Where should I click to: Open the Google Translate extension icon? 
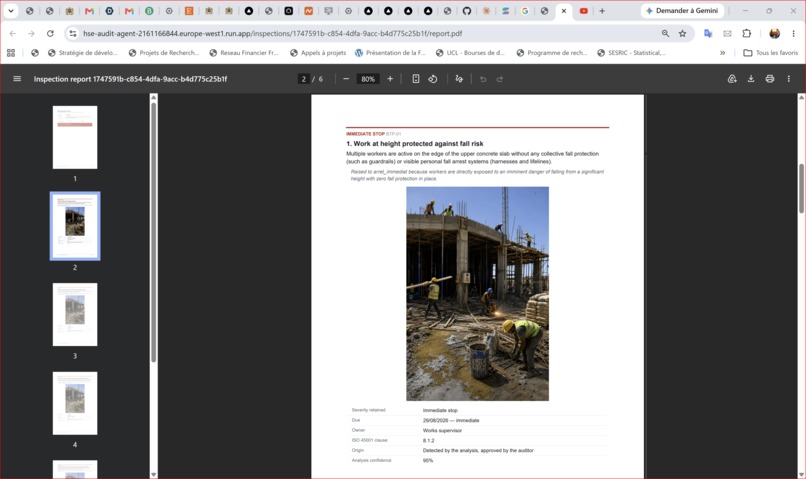pos(708,33)
